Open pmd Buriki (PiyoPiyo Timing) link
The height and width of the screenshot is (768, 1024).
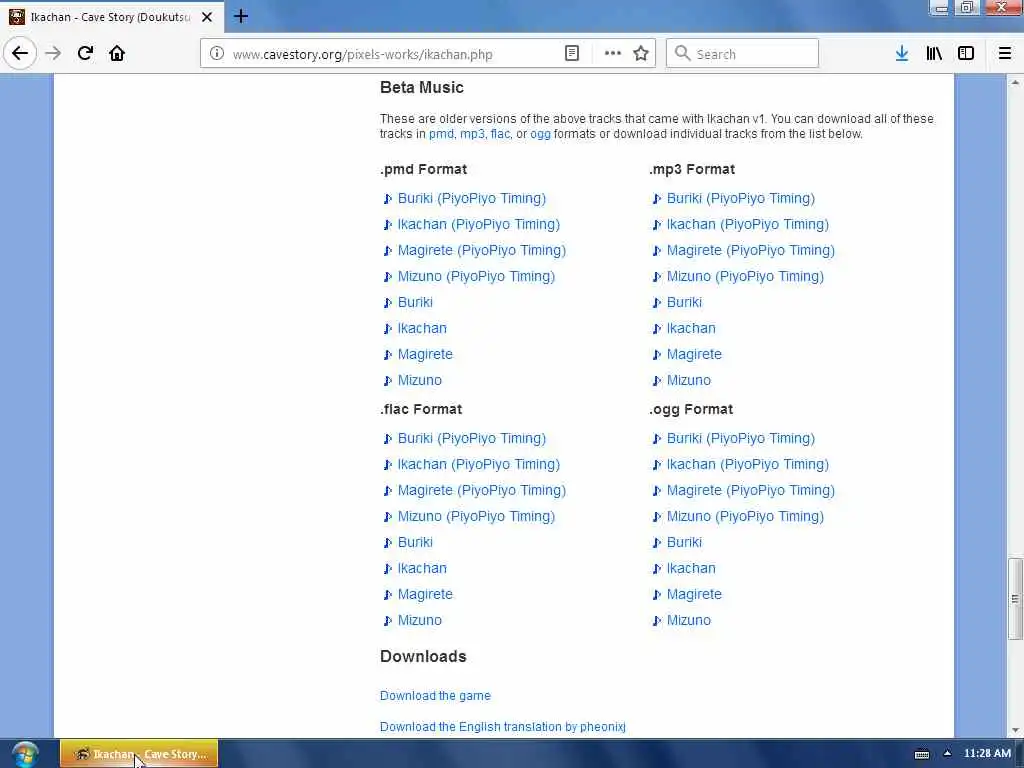[x=472, y=199]
